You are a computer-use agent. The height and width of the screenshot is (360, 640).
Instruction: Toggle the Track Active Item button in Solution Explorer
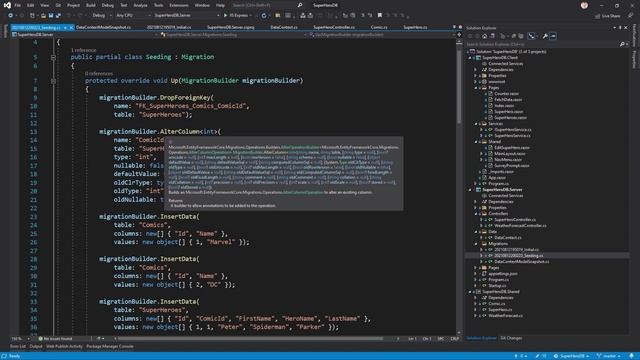531,36
